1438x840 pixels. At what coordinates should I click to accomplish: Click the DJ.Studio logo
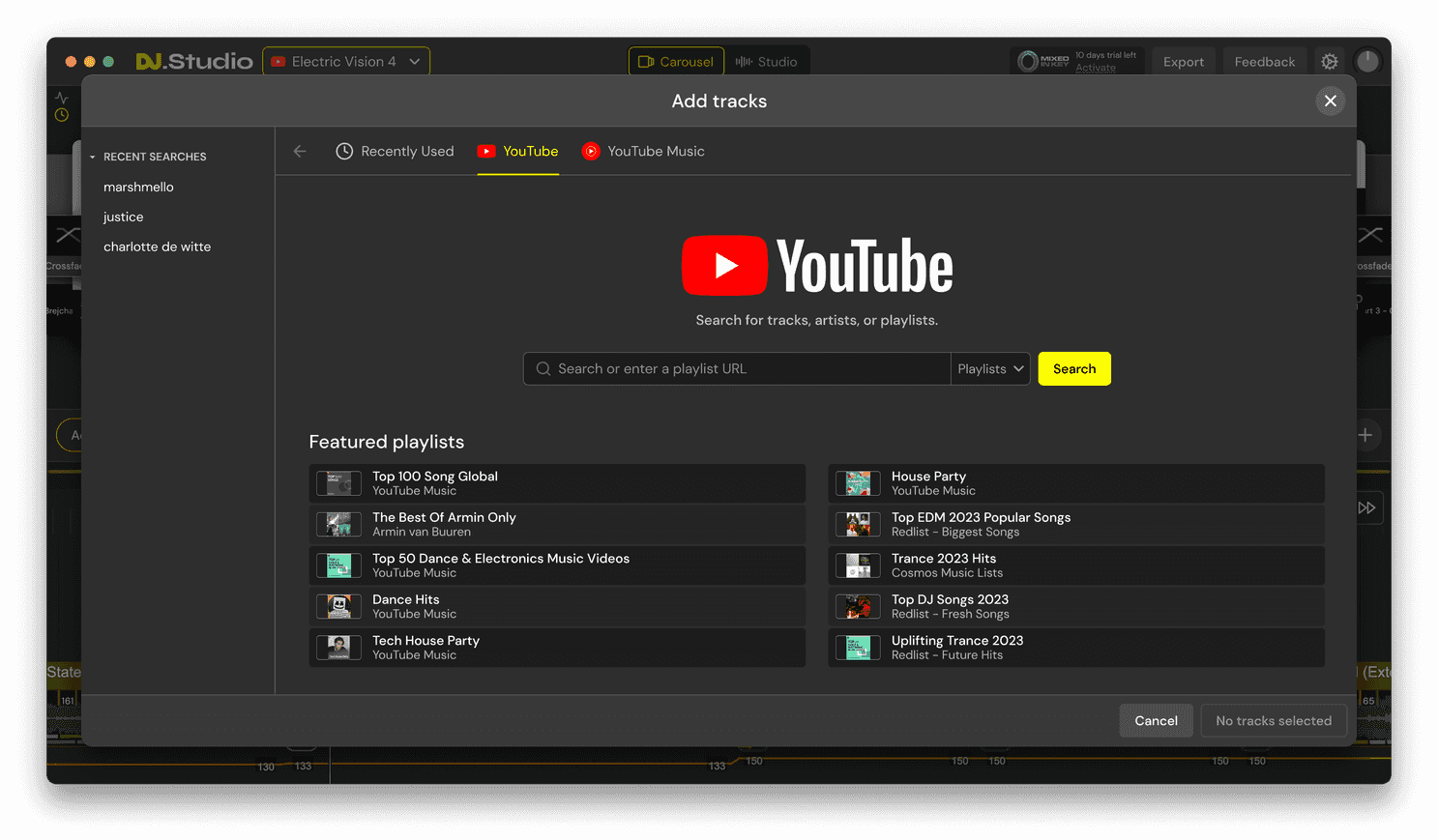[194, 61]
